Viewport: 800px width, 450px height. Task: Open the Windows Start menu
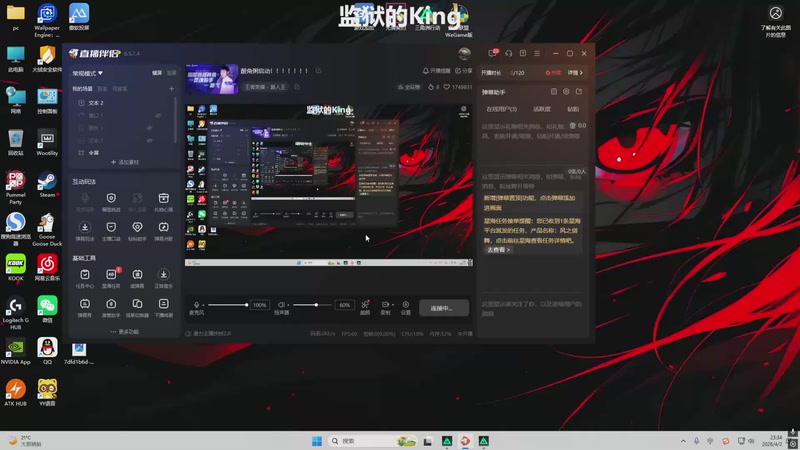pos(317,441)
